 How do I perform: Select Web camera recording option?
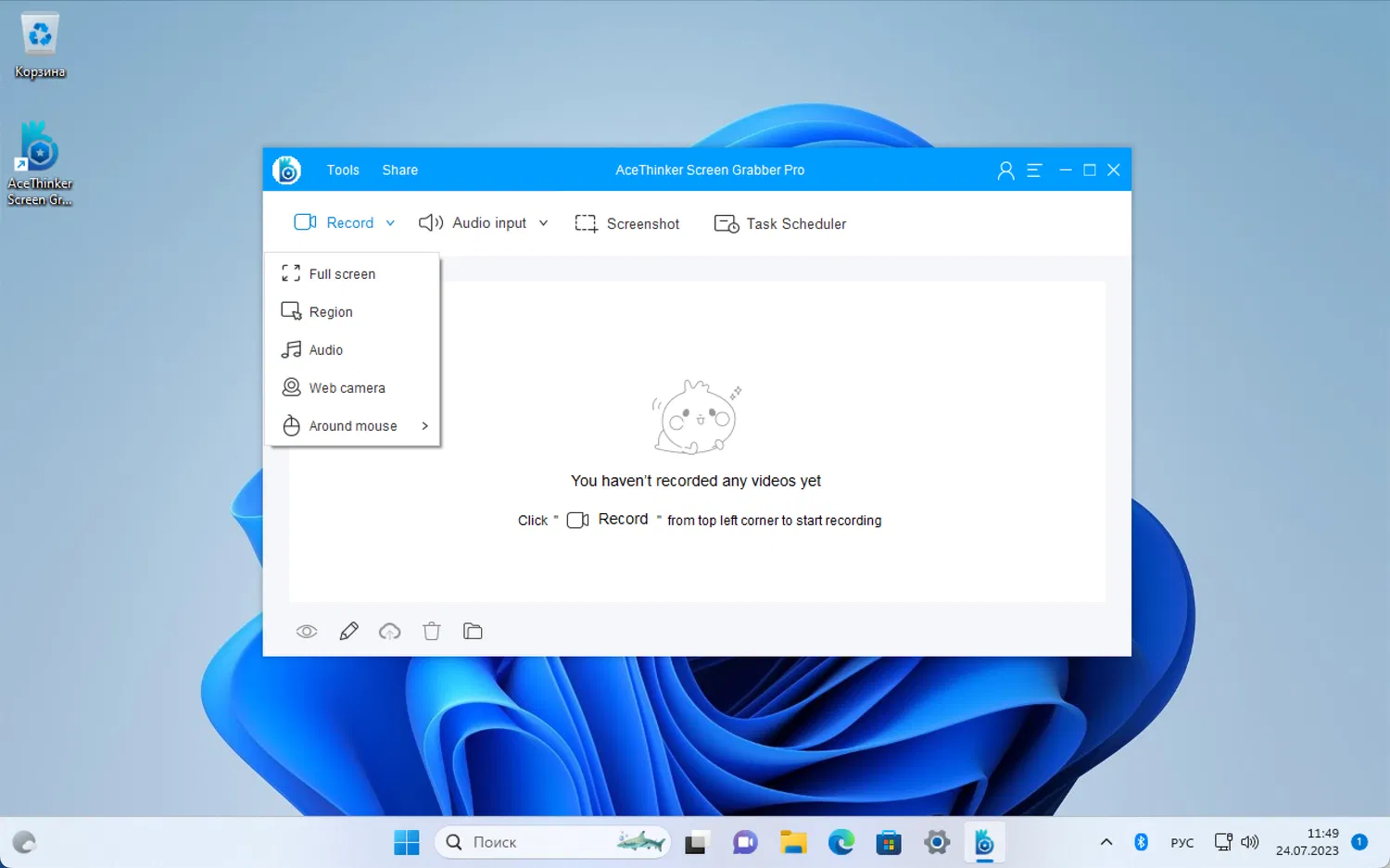tap(352, 388)
